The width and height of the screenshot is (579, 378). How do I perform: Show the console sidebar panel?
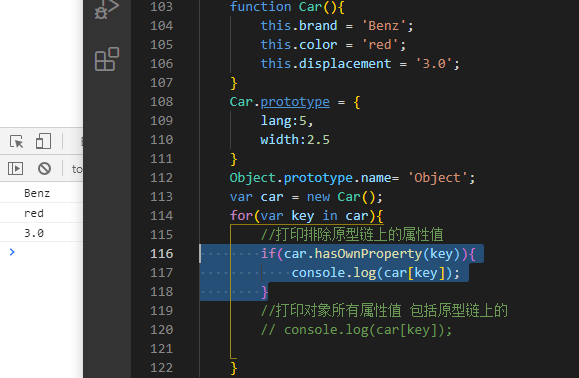point(16,169)
